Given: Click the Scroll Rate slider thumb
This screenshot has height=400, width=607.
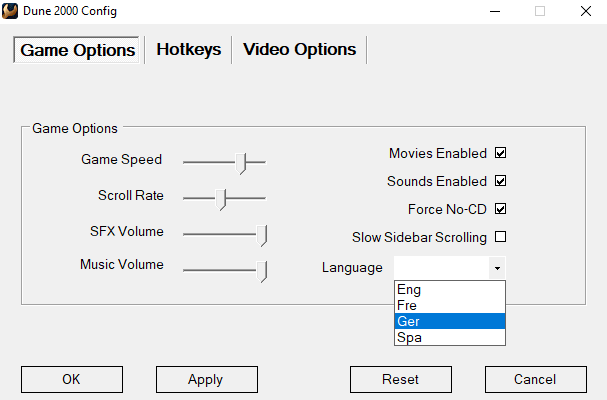Looking at the screenshot, I should pos(223,197).
